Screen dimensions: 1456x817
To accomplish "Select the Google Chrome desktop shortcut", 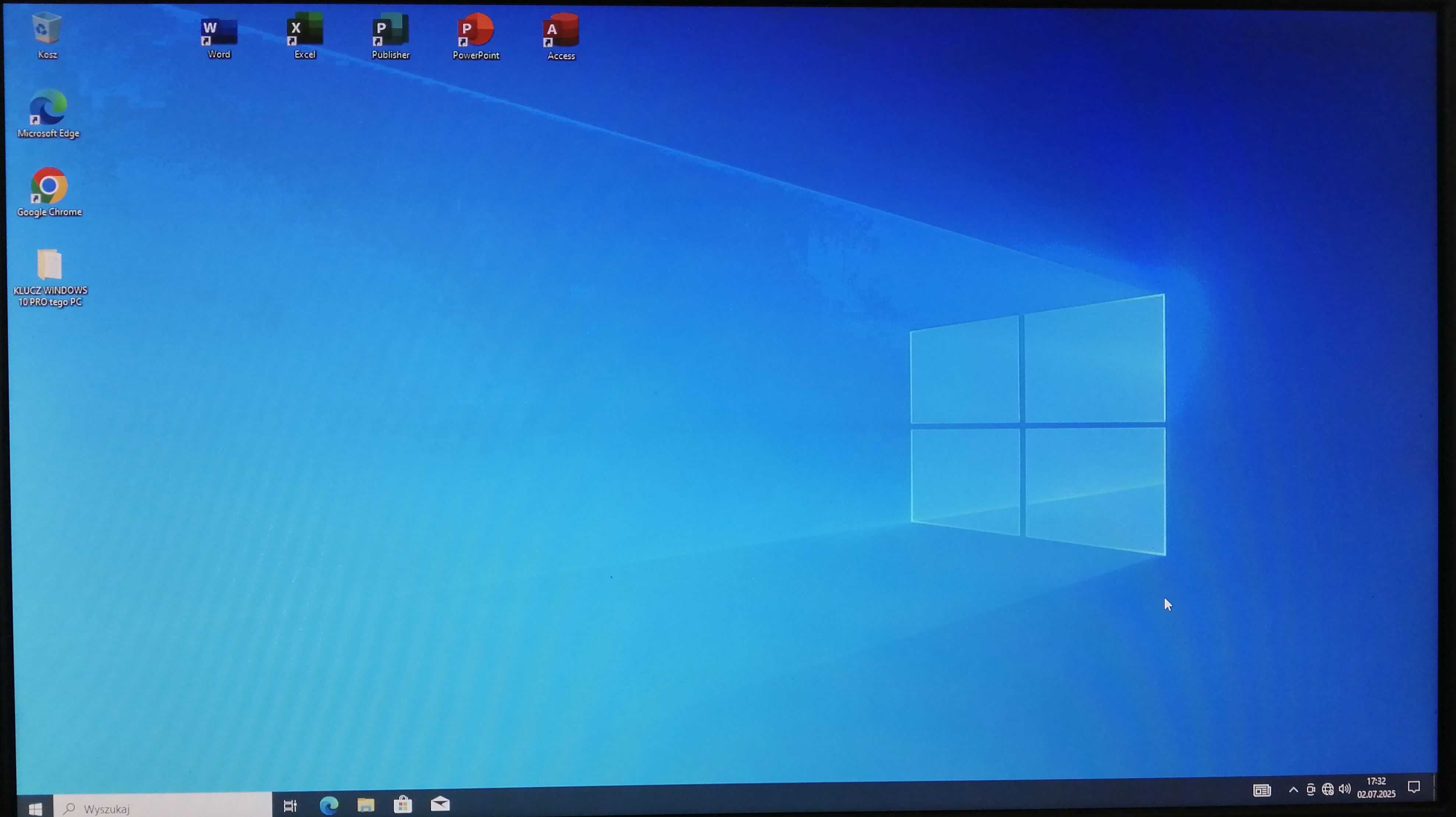I will (x=49, y=192).
